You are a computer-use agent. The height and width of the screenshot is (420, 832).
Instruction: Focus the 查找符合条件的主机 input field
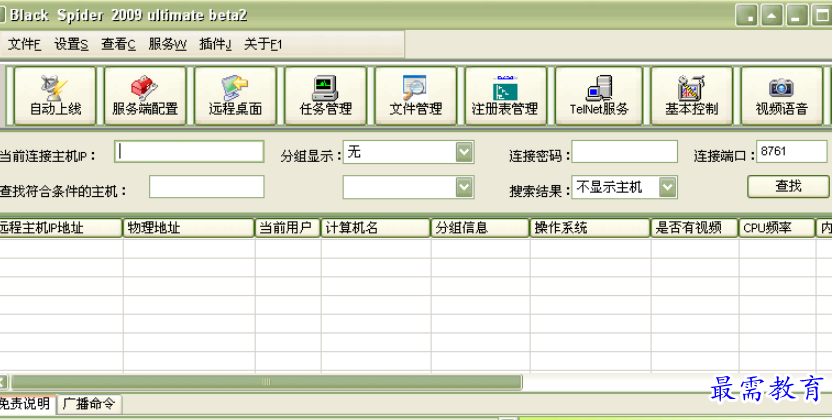(206, 187)
